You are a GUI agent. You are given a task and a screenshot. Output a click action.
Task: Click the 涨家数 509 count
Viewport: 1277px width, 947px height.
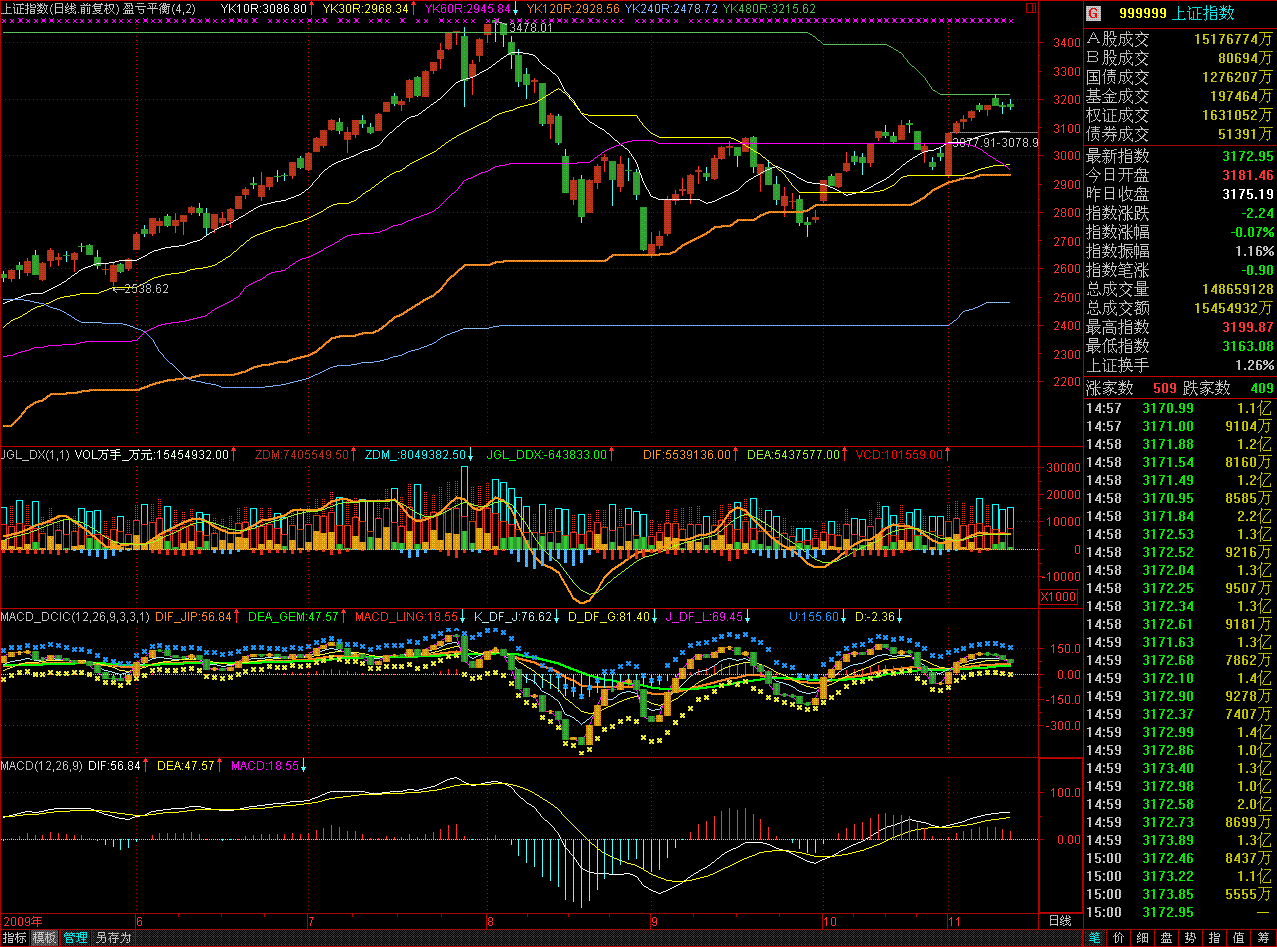click(x=1164, y=389)
